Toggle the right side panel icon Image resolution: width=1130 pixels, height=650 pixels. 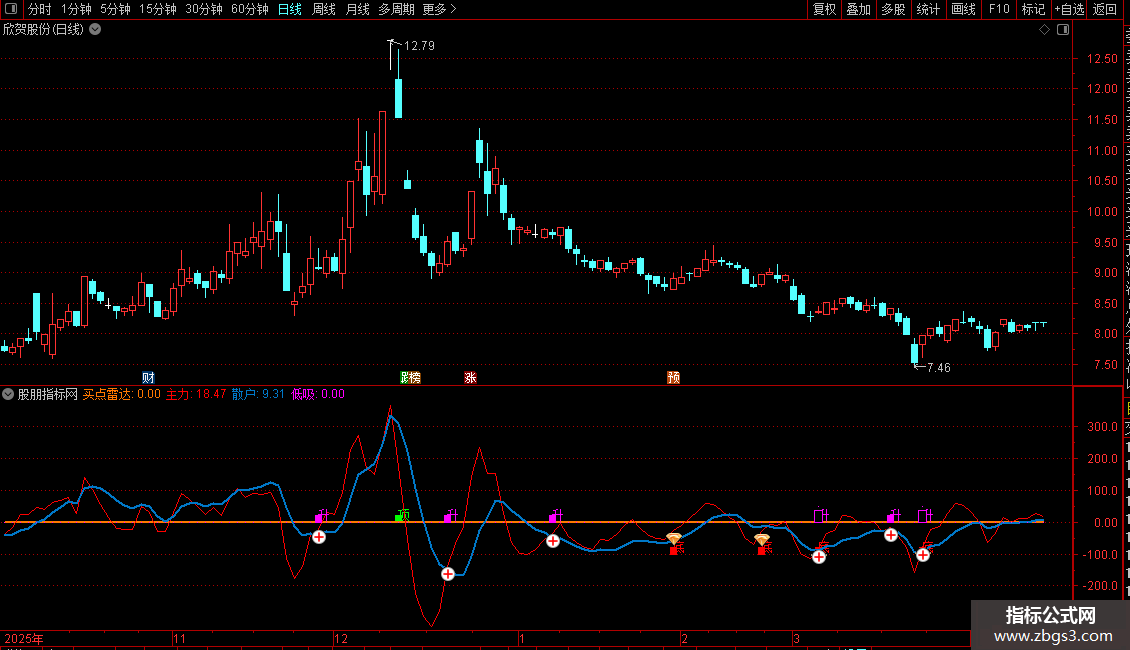click(x=1063, y=30)
